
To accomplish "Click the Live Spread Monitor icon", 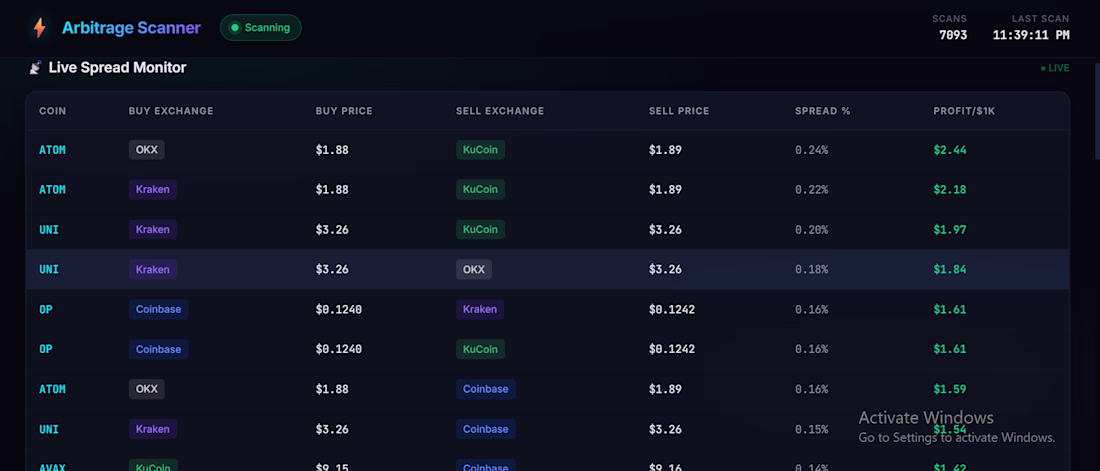I will 35,68.
